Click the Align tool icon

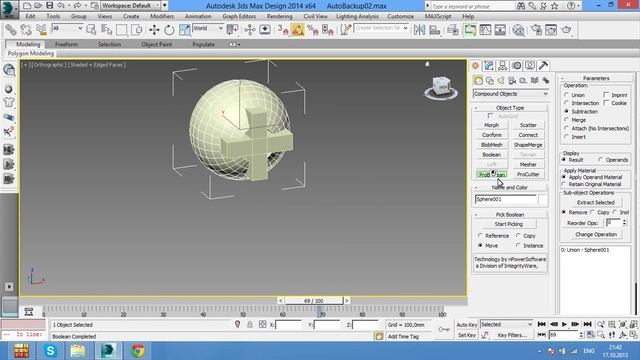point(434,29)
